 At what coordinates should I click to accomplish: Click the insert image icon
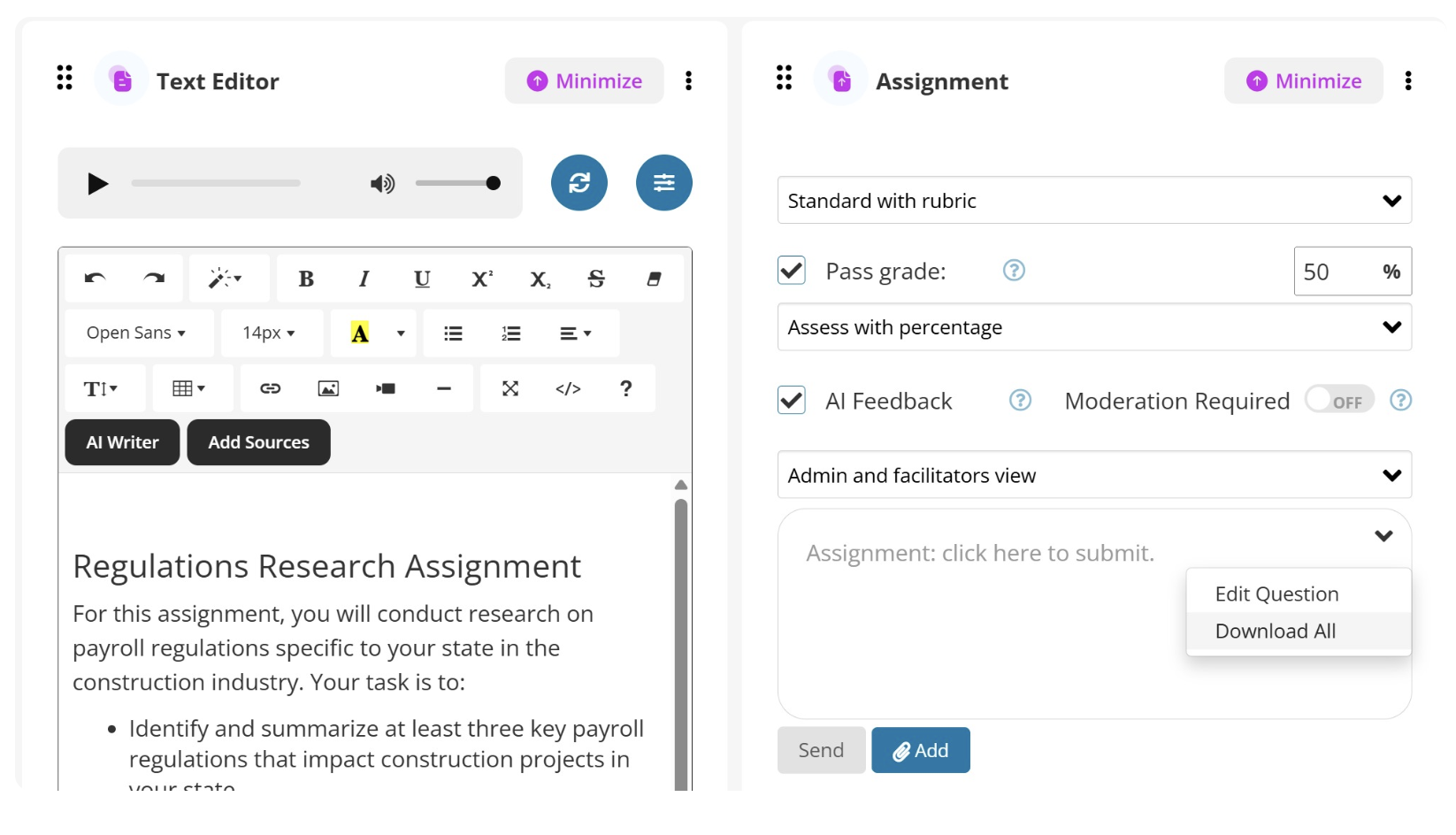(x=328, y=388)
